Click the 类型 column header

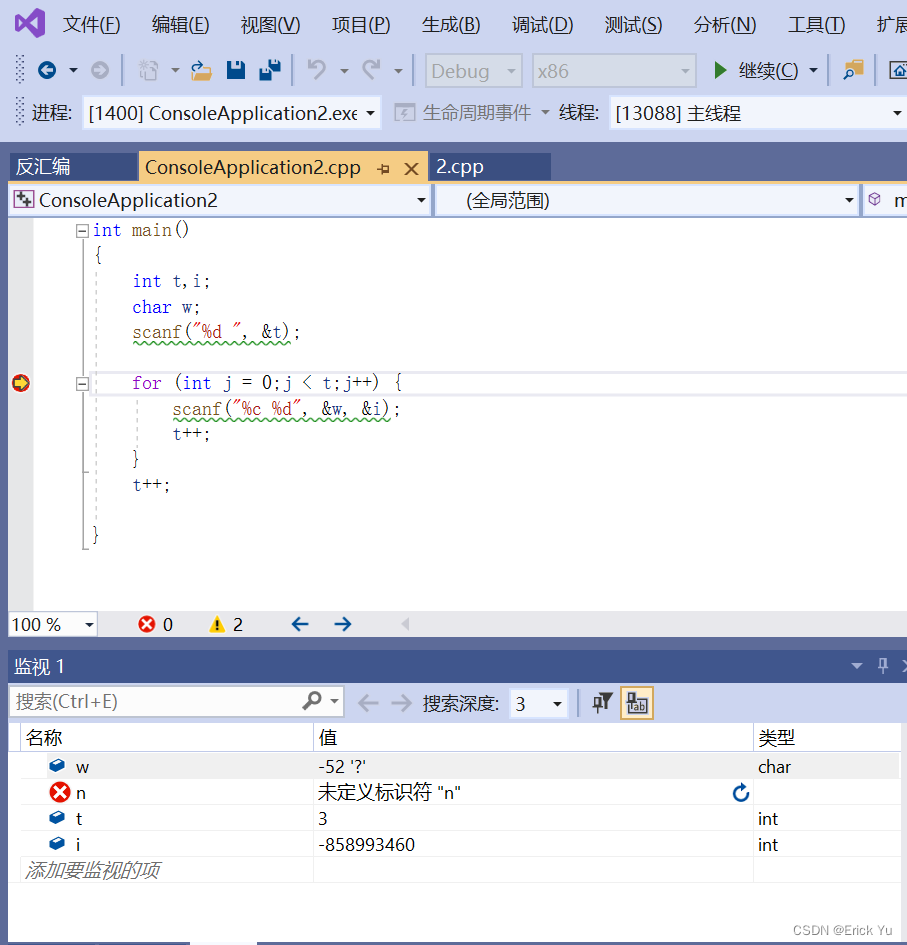(827, 737)
